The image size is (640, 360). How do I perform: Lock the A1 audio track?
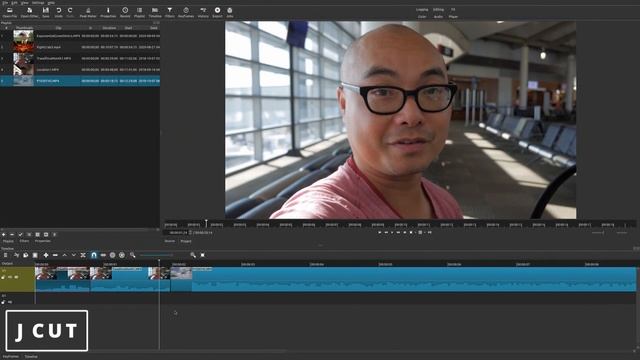pos(3,302)
